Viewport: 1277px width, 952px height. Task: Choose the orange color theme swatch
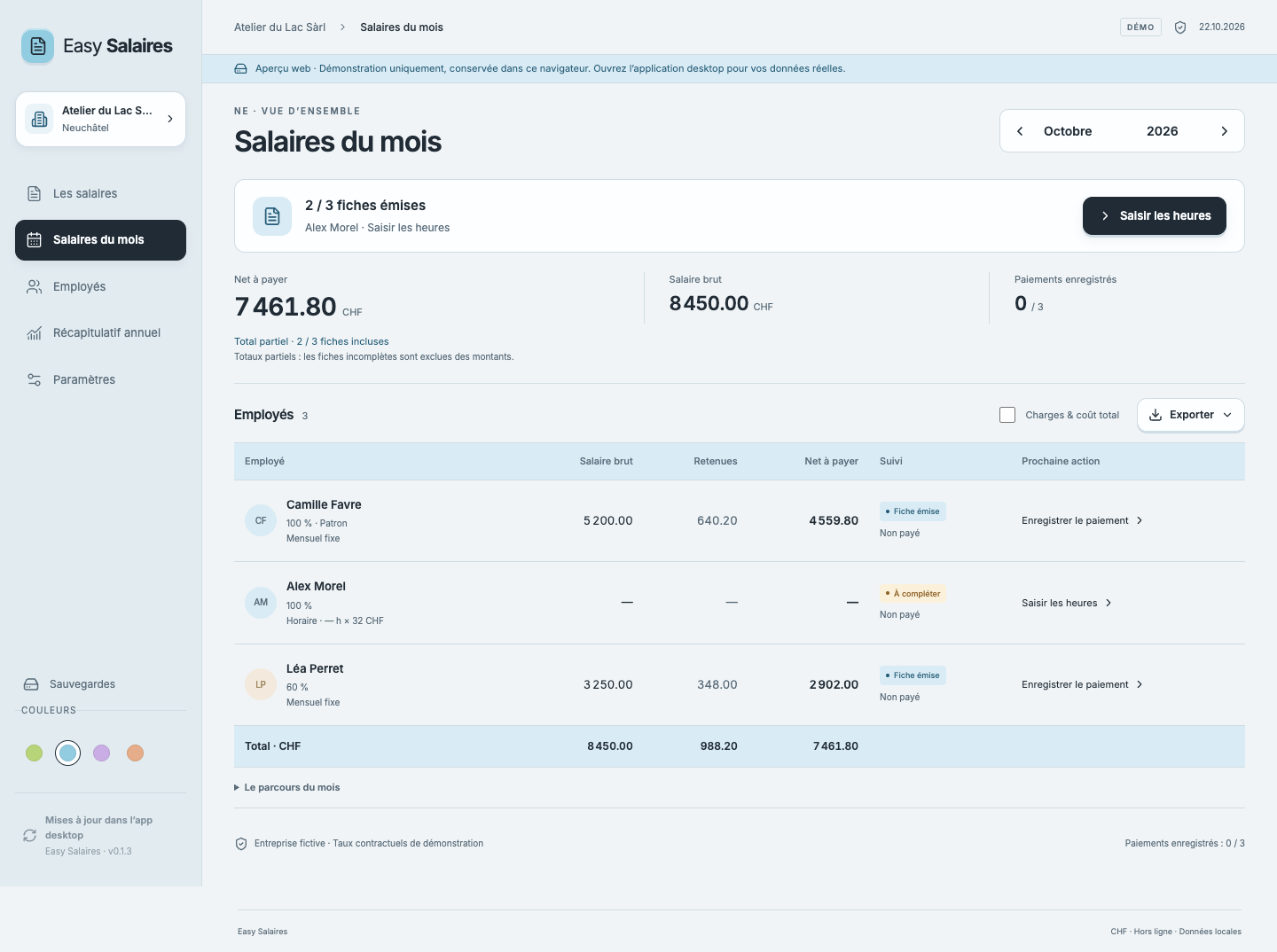[x=135, y=753]
